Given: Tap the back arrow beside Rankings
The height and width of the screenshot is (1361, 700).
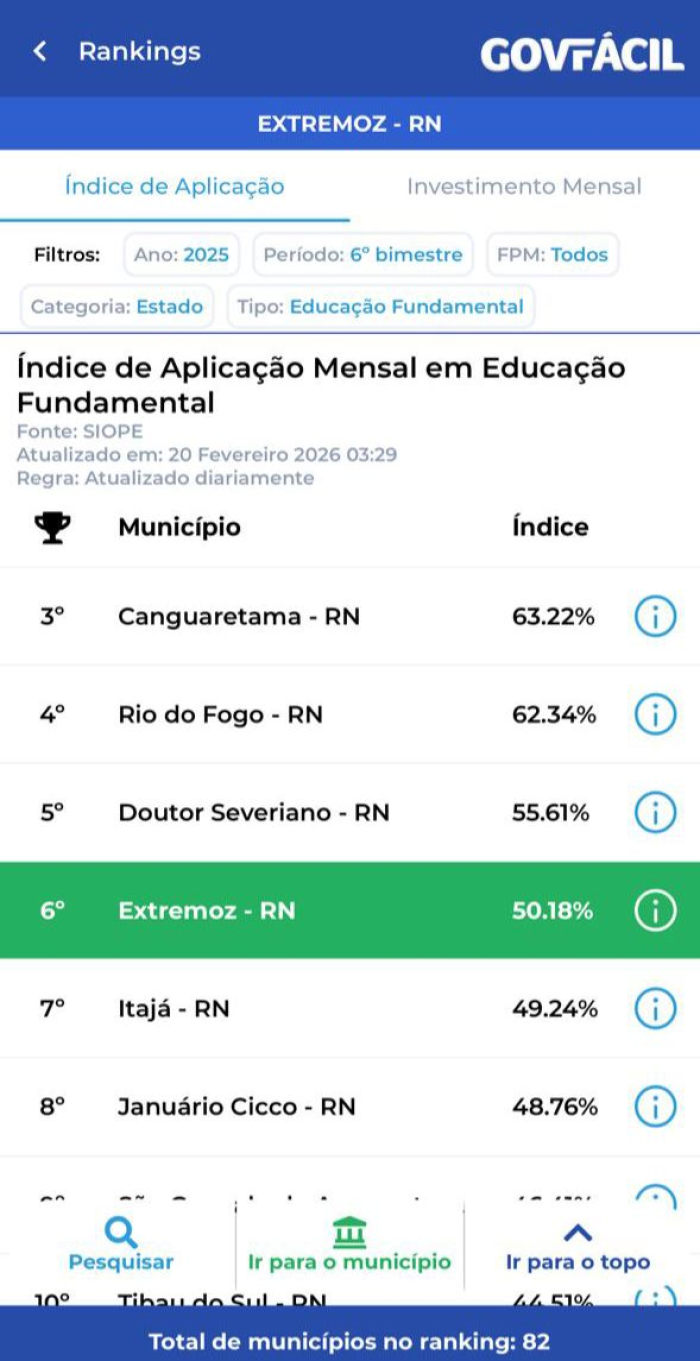Looking at the screenshot, I should [x=40, y=52].
